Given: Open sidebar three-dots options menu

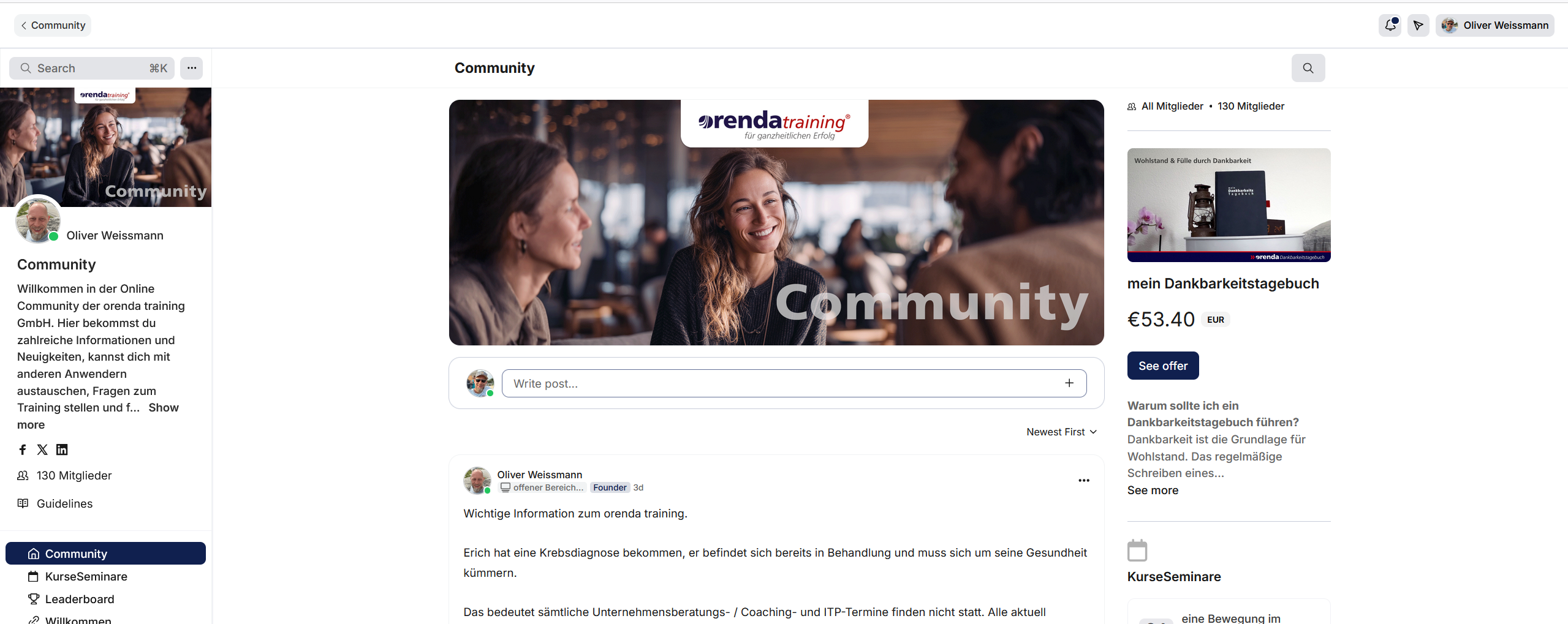Looking at the screenshot, I should point(192,68).
